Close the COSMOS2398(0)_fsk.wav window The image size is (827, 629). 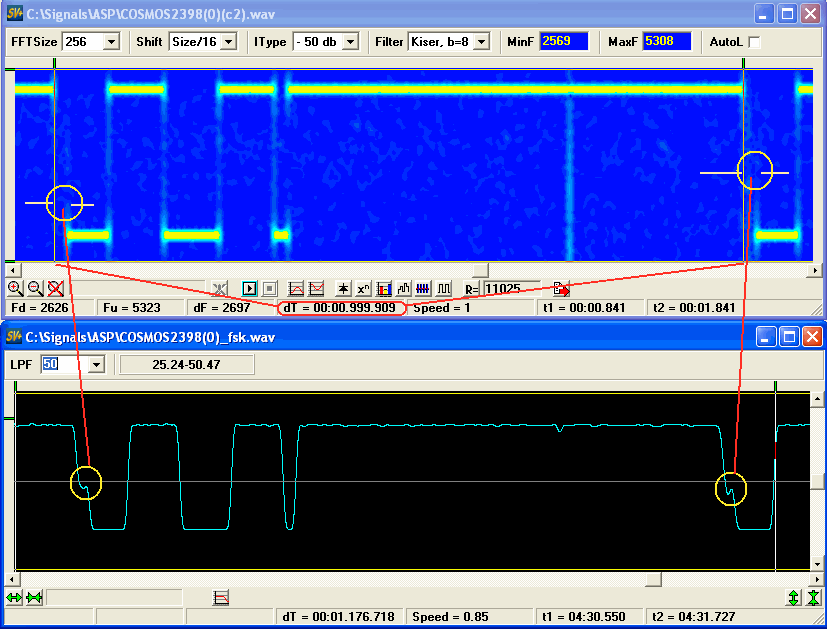pyautogui.click(x=812, y=336)
